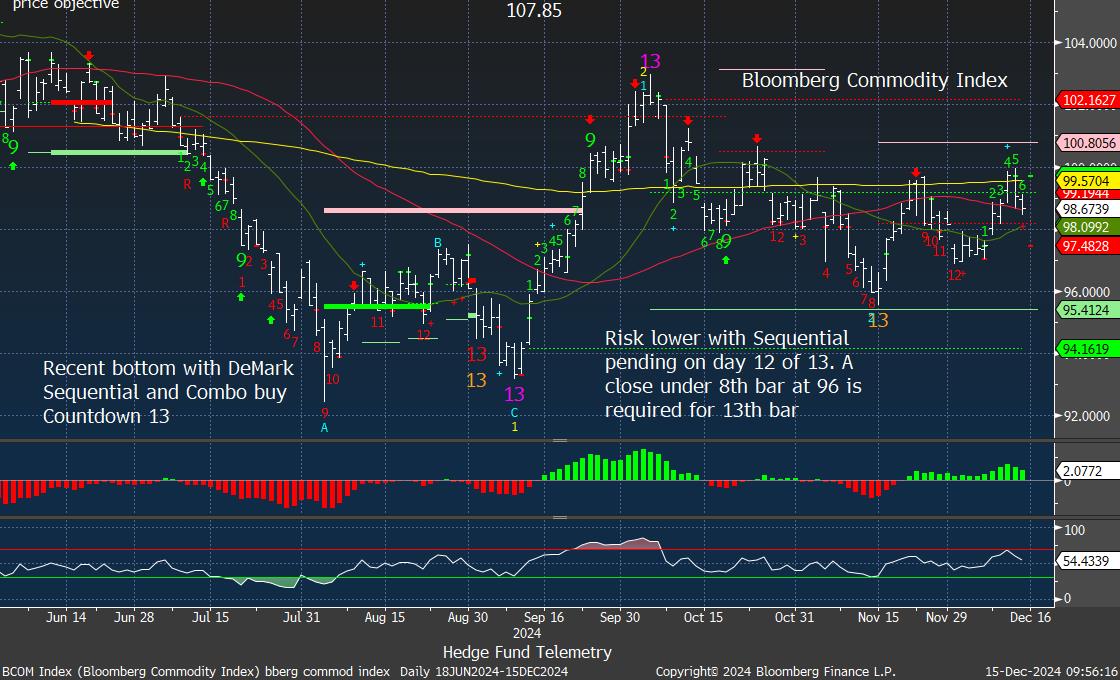The height and width of the screenshot is (680, 1120).
Task: Click the 'Risk lower with Sequential' annotation
Action: (734, 374)
